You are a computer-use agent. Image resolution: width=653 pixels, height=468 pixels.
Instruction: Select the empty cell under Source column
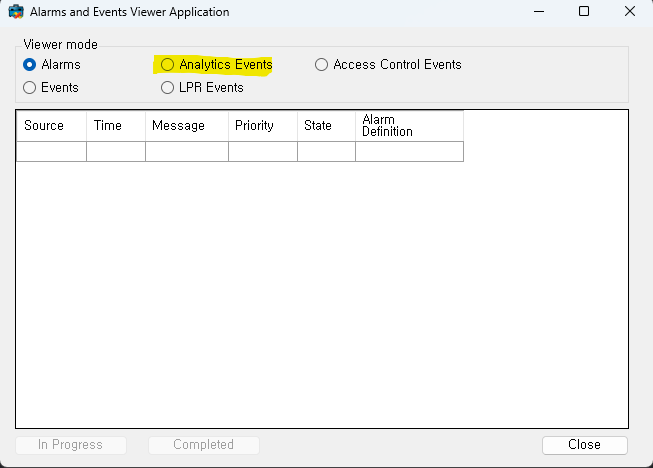click(x=51, y=151)
